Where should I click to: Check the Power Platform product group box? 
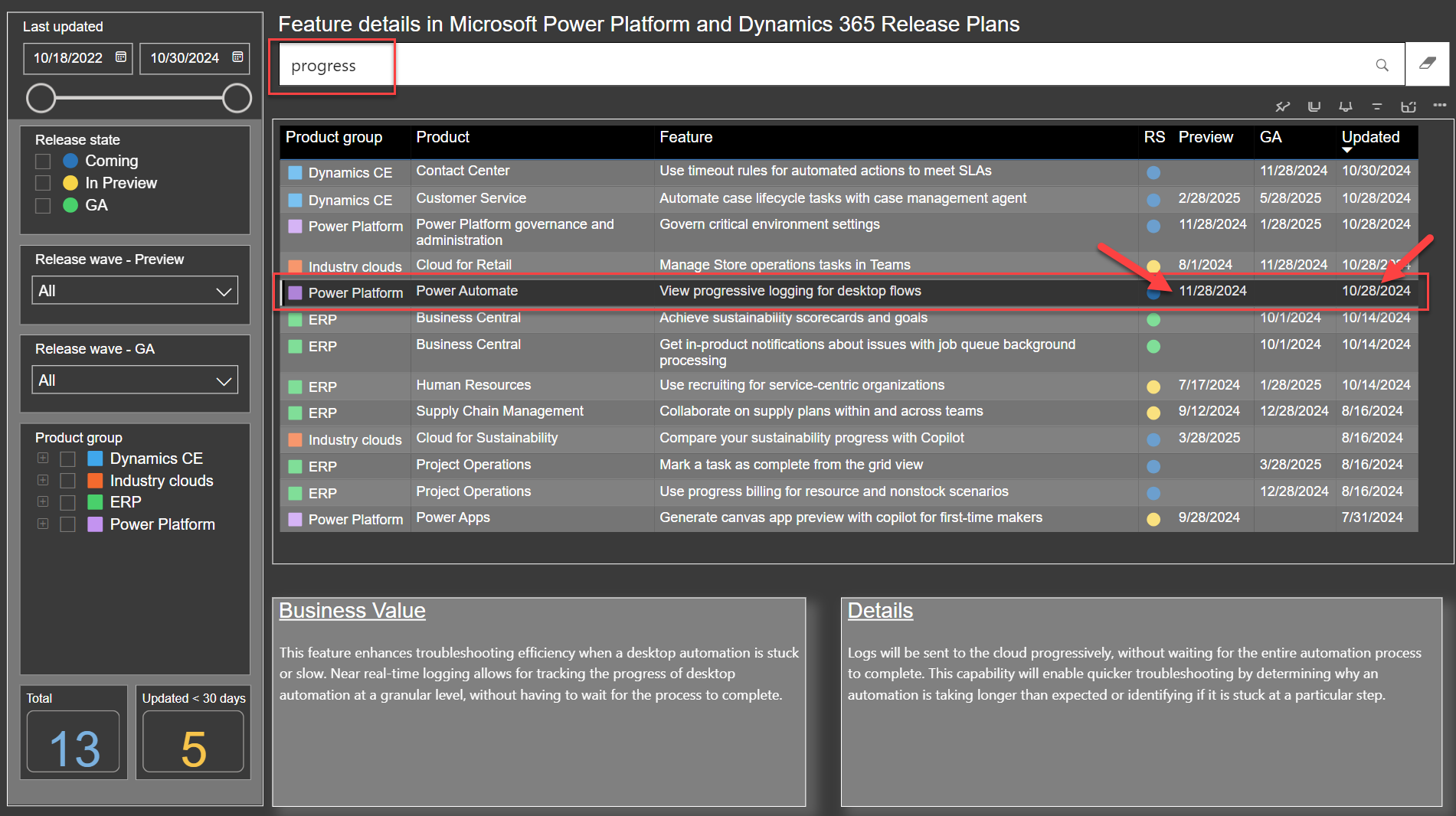coord(68,525)
